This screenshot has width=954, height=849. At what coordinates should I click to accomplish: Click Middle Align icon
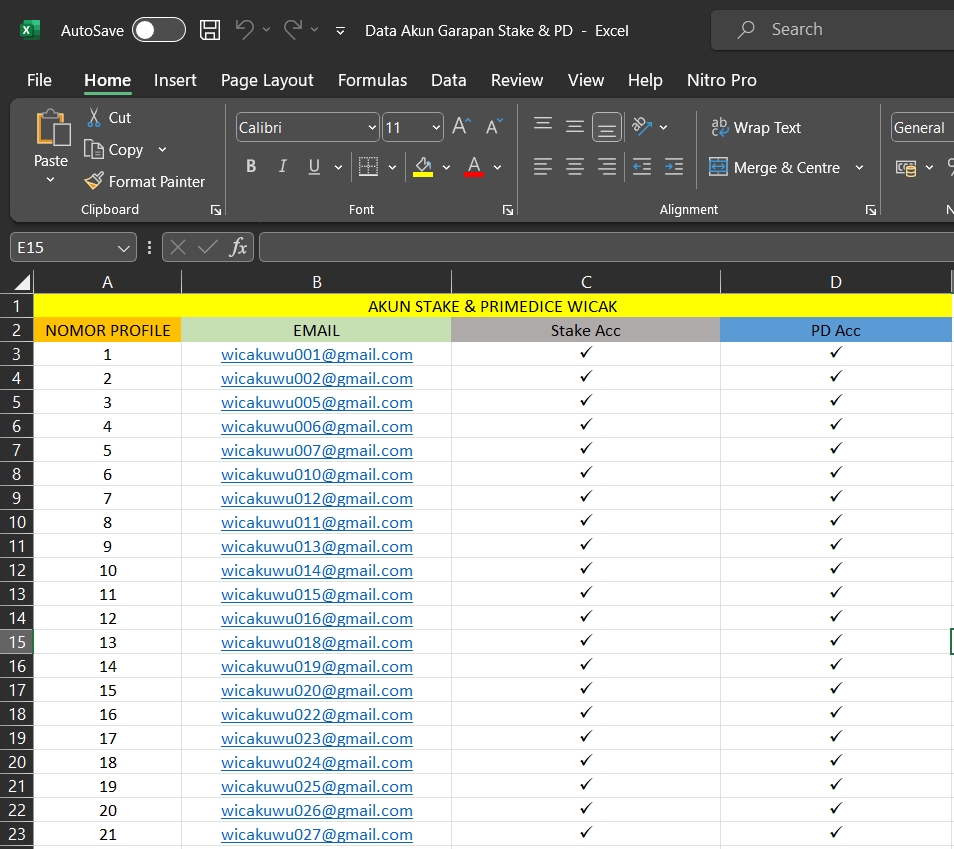[x=575, y=127]
